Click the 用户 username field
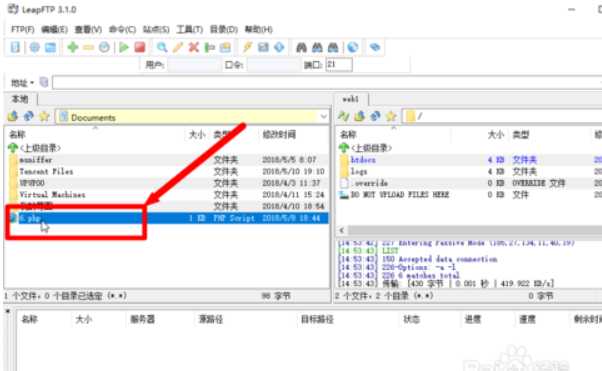The width and height of the screenshot is (602, 371). (193, 65)
